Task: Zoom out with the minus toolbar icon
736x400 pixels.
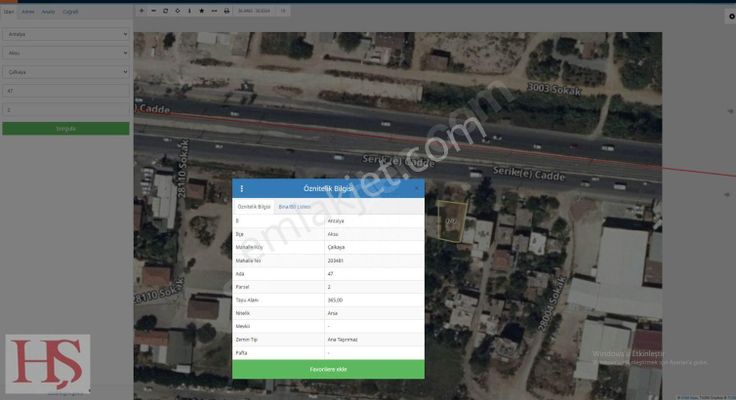Action: [153, 10]
